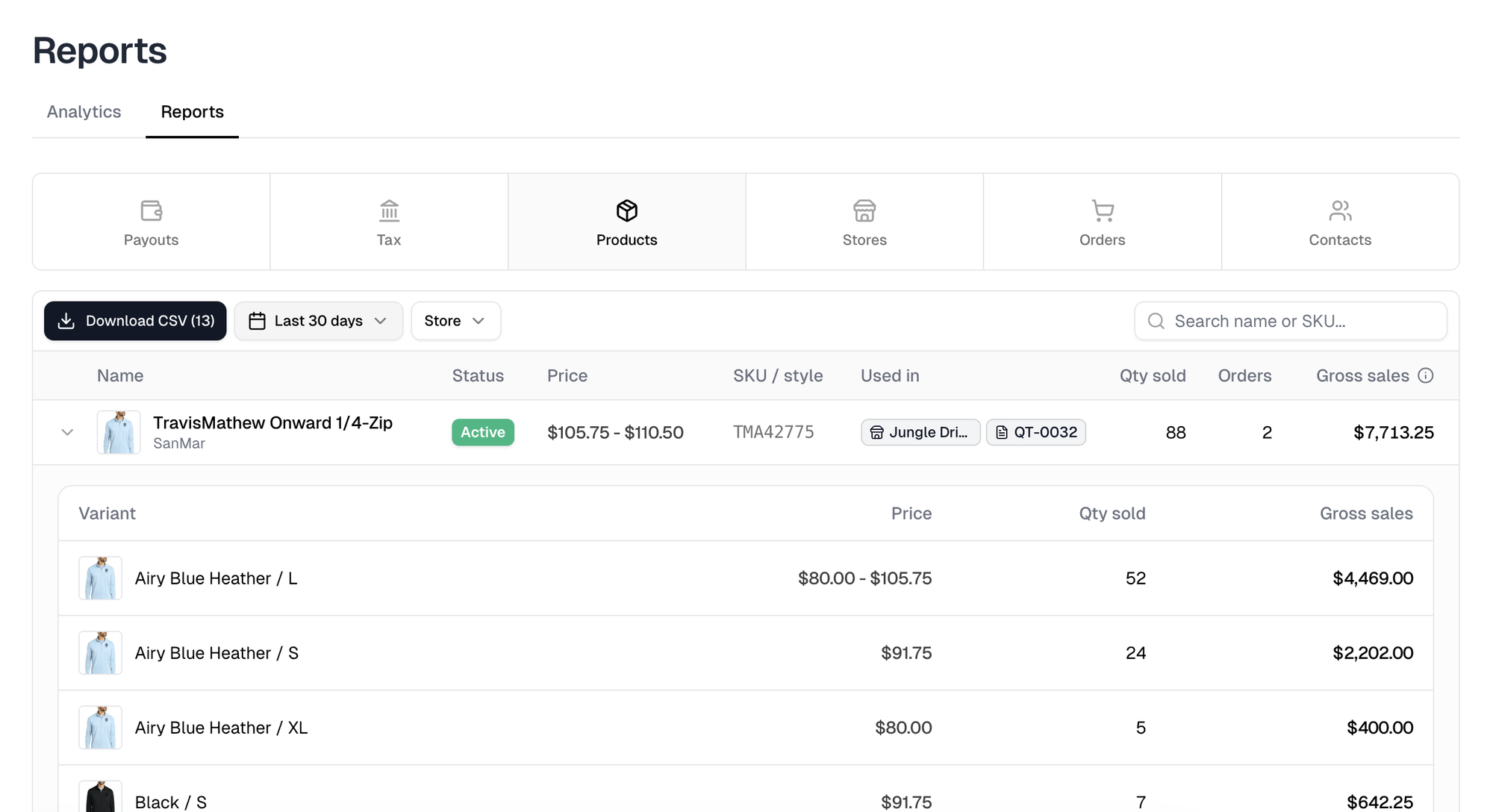Click the SKU value TMA42775
The height and width of the screenshot is (812, 1493).
point(773,432)
